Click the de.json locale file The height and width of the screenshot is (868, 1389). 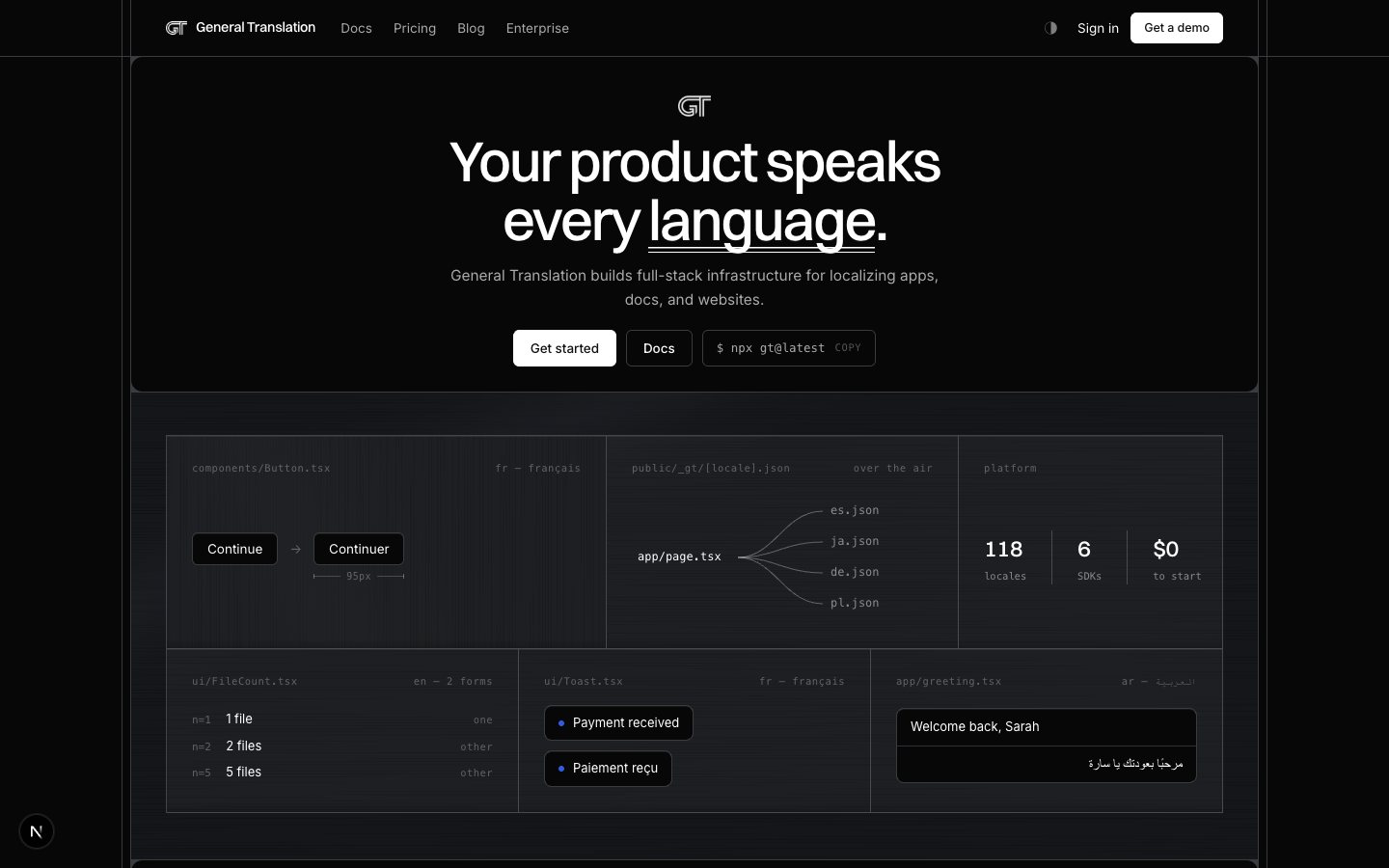click(x=855, y=572)
